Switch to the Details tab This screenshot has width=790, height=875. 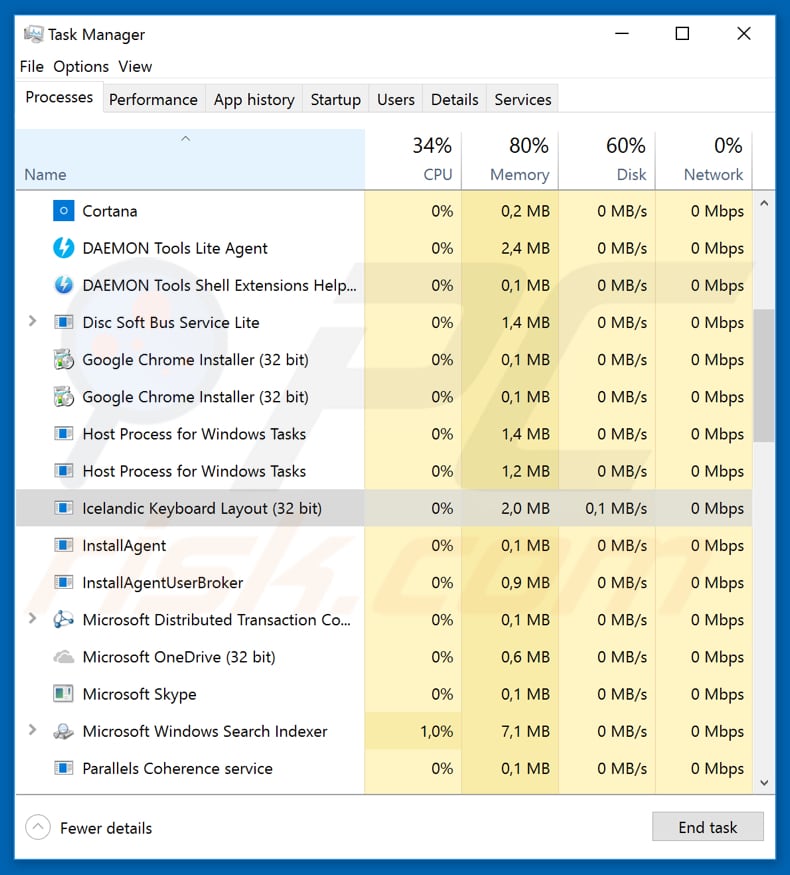454,99
